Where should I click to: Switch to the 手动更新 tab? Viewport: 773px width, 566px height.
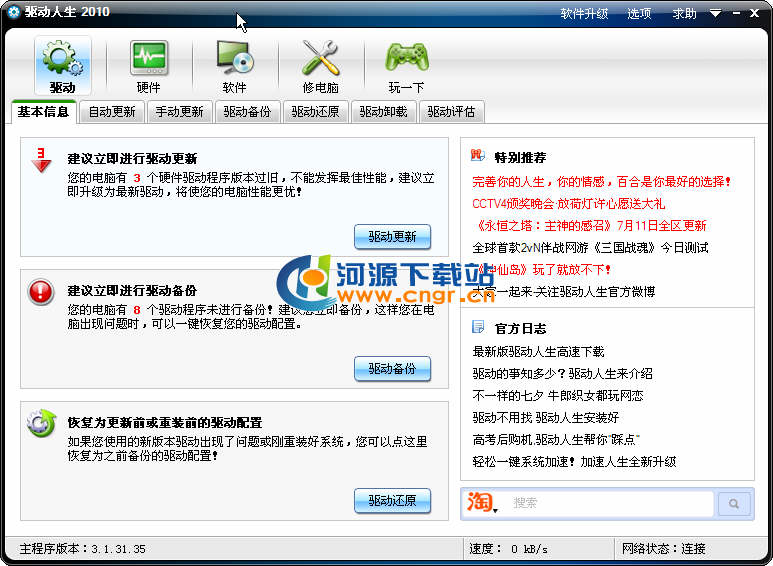[x=179, y=112]
